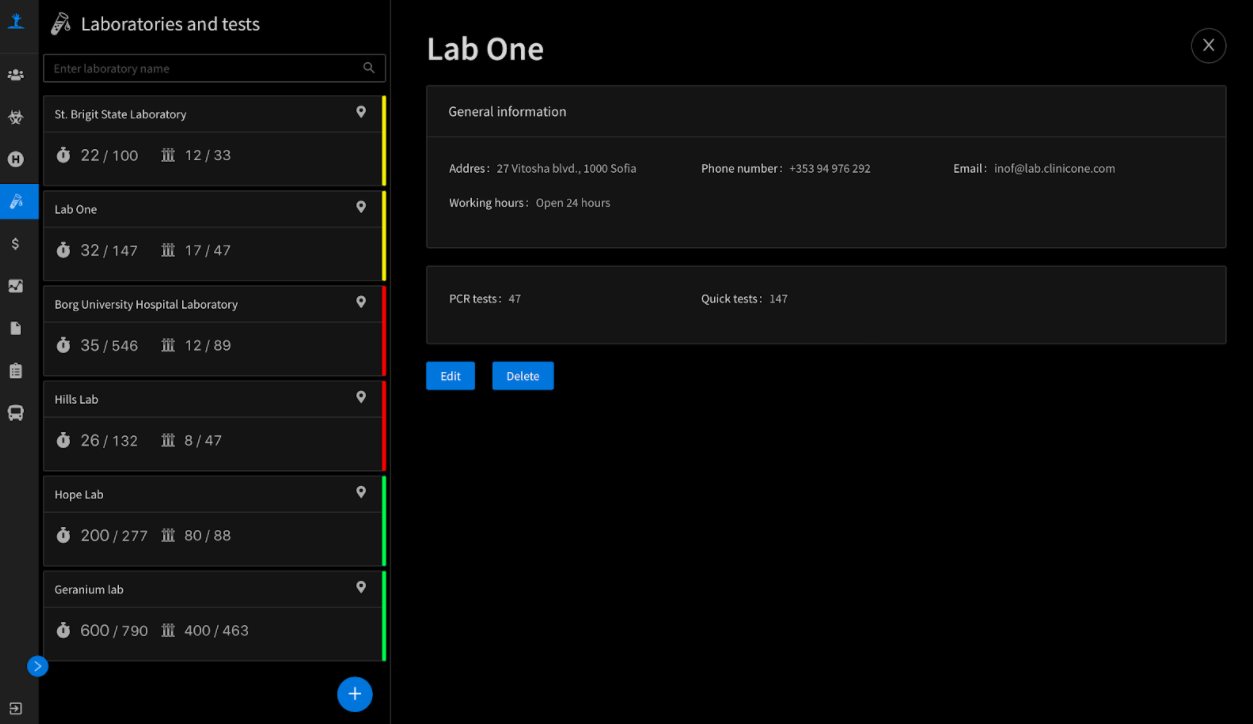Show Hope Lab location pin

361,492
